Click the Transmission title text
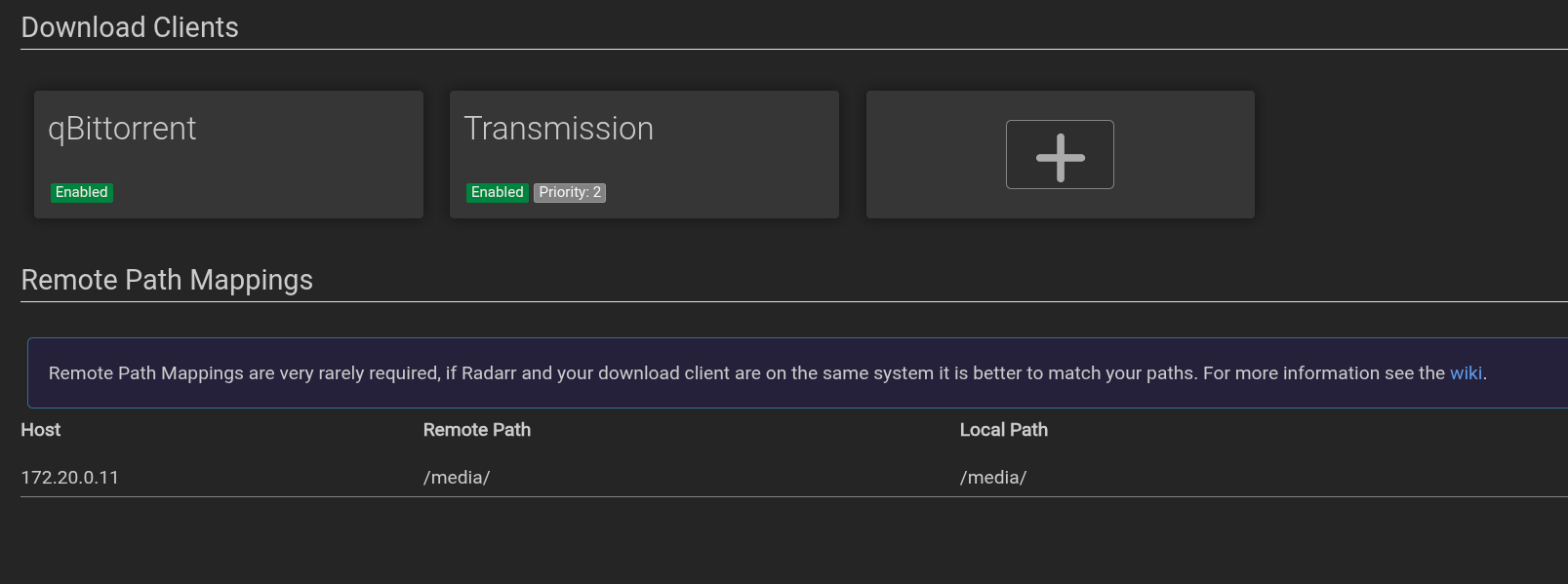Image resolution: width=1568 pixels, height=584 pixels. coord(558,129)
